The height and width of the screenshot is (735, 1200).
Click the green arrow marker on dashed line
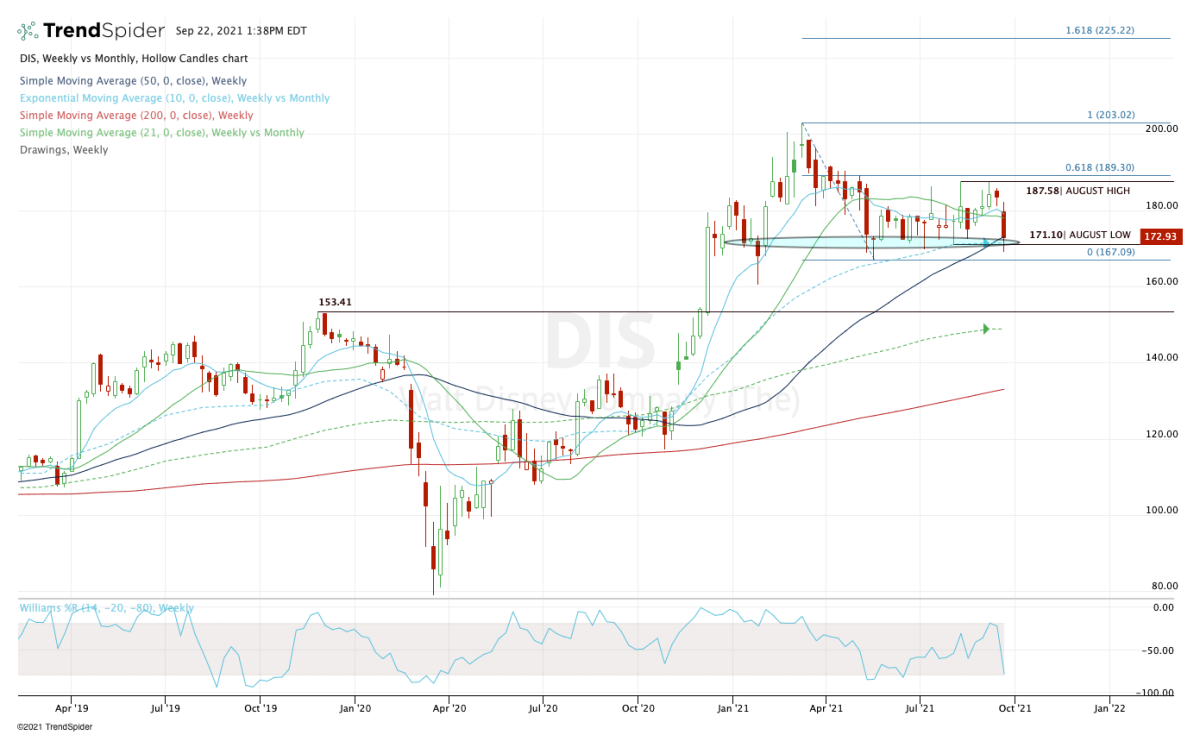986,329
